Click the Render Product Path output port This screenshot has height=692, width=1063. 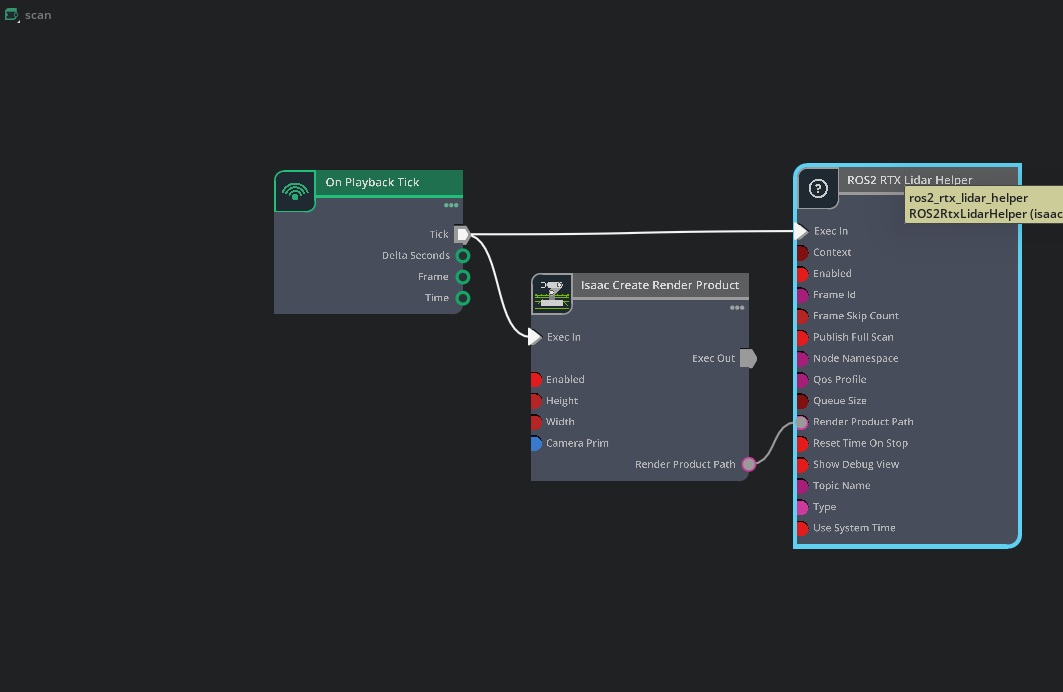pyautogui.click(x=748, y=464)
